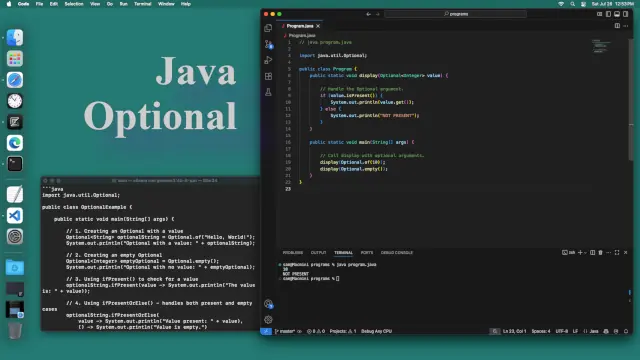Viewport: 640px width, 360px height.
Task: Select the Program.java editor tab
Action: click(300, 26)
